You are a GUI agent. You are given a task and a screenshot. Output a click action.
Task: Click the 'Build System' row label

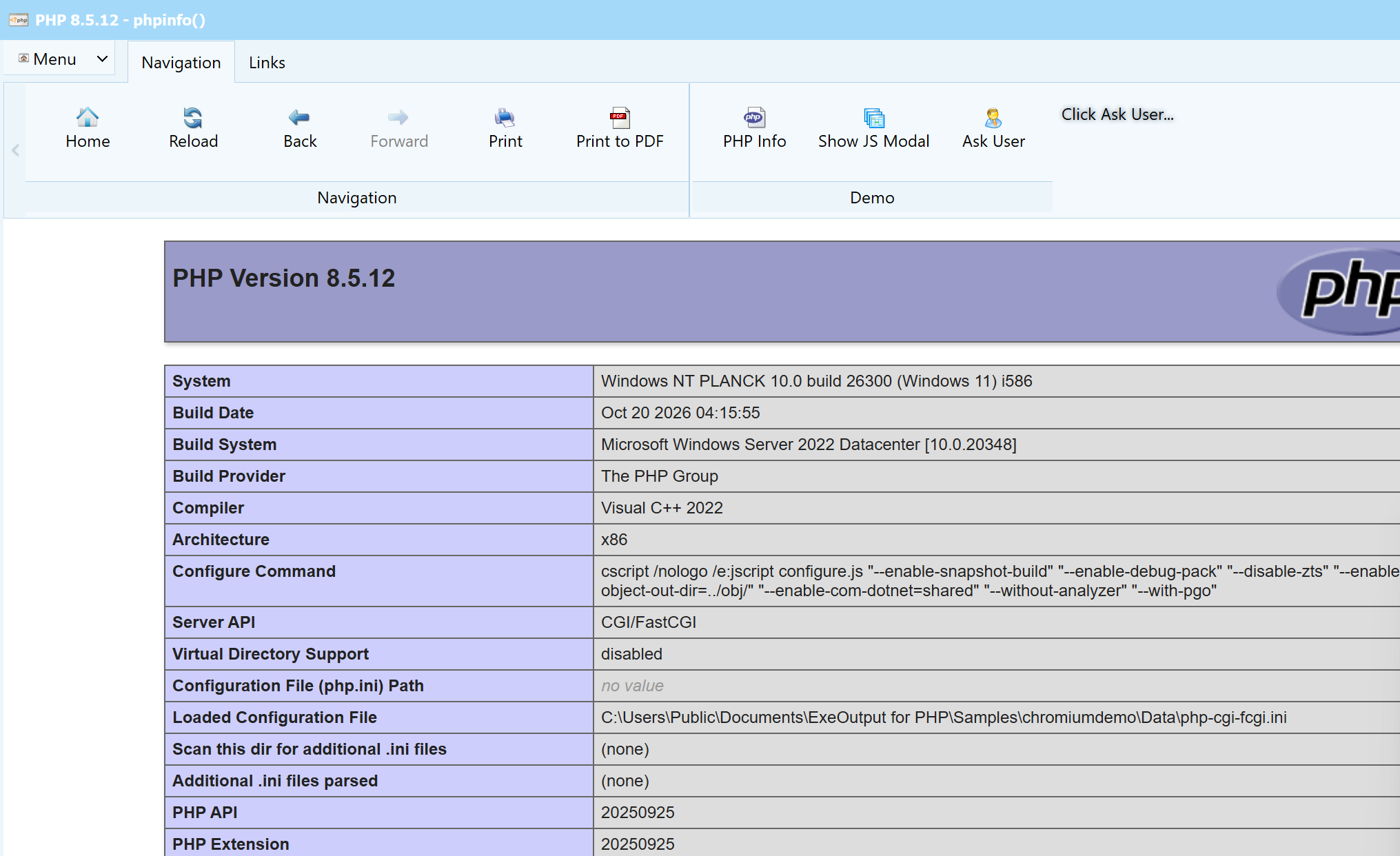tap(224, 445)
